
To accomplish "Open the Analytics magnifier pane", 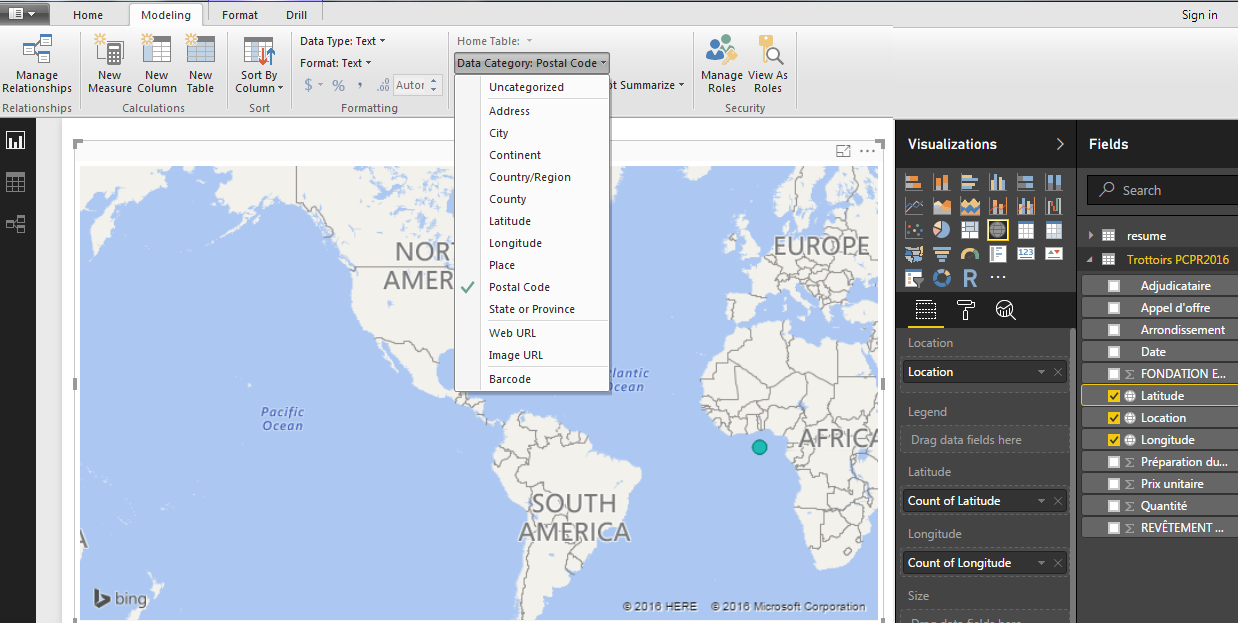I will coord(1006,310).
